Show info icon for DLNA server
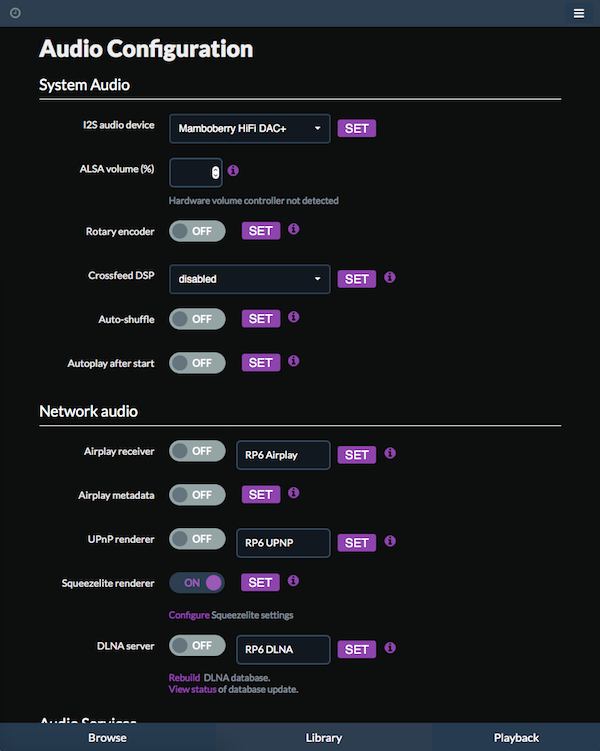The height and width of the screenshot is (751, 600). [390, 648]
